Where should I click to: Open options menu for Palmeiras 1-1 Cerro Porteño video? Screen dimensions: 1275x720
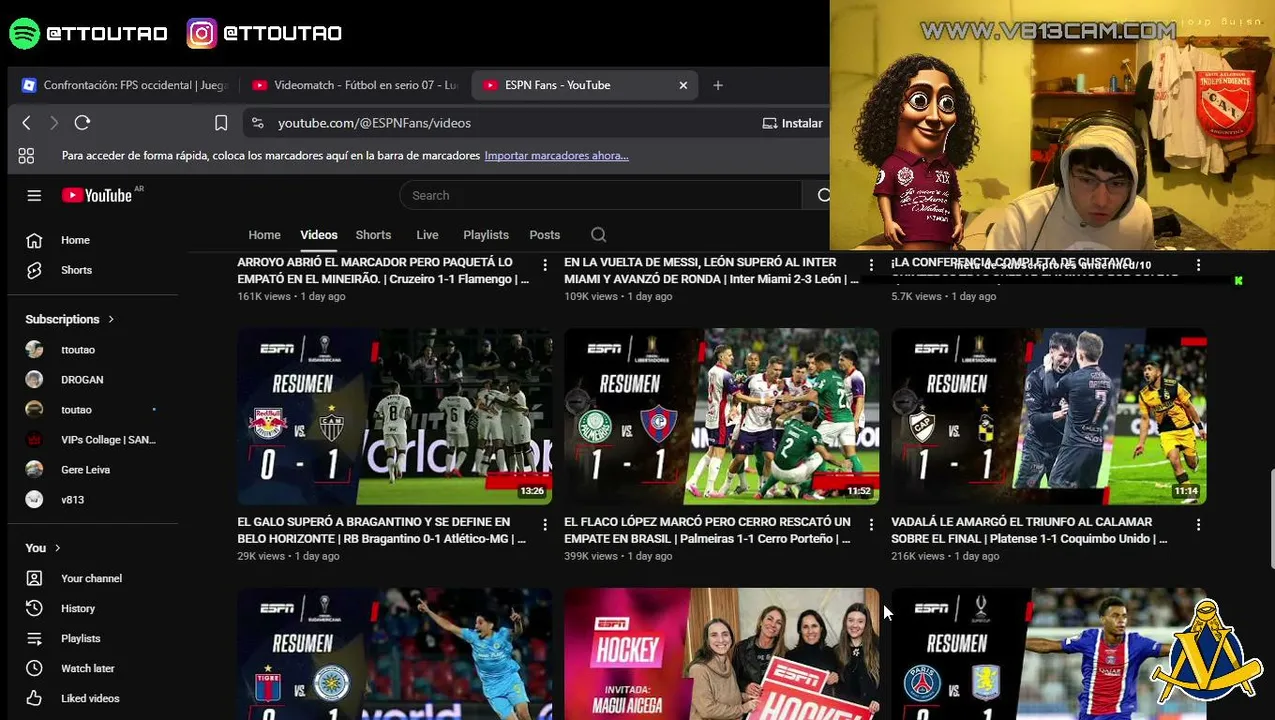point(871,524)
